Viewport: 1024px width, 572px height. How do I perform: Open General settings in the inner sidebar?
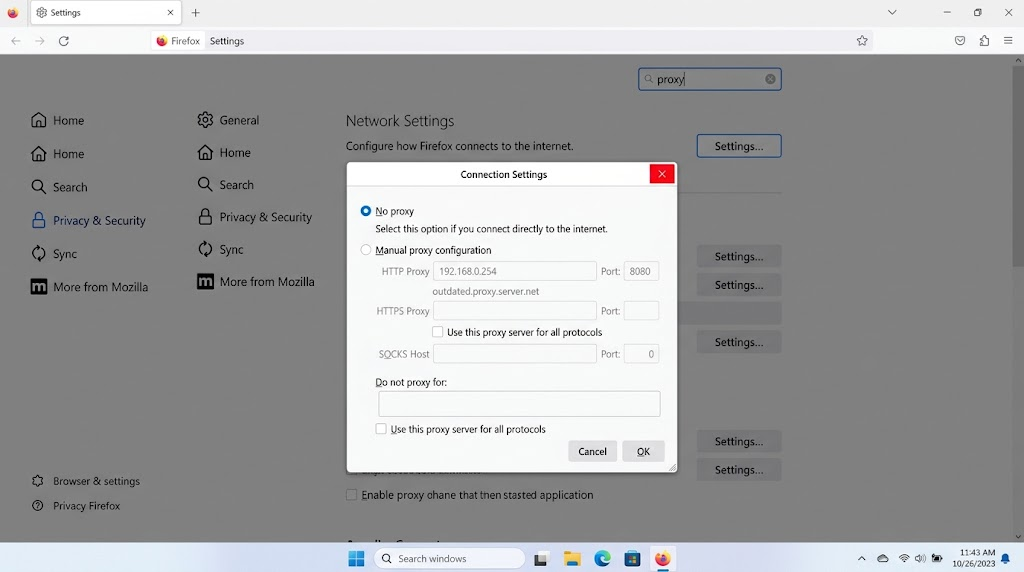tap(228, 120)
